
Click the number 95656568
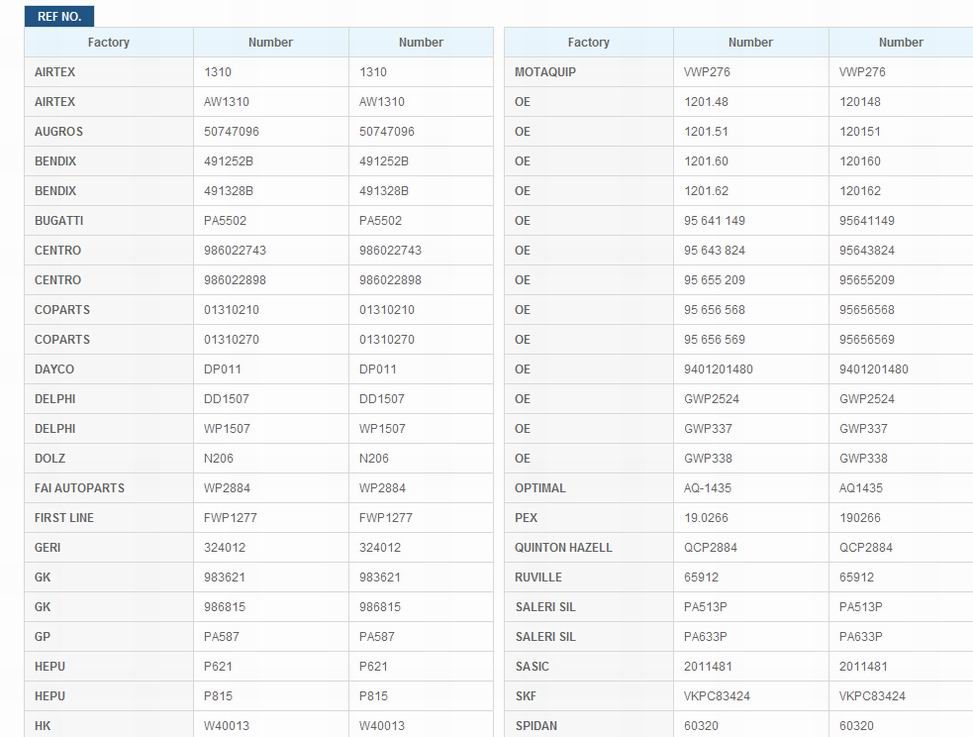point(867,310)
